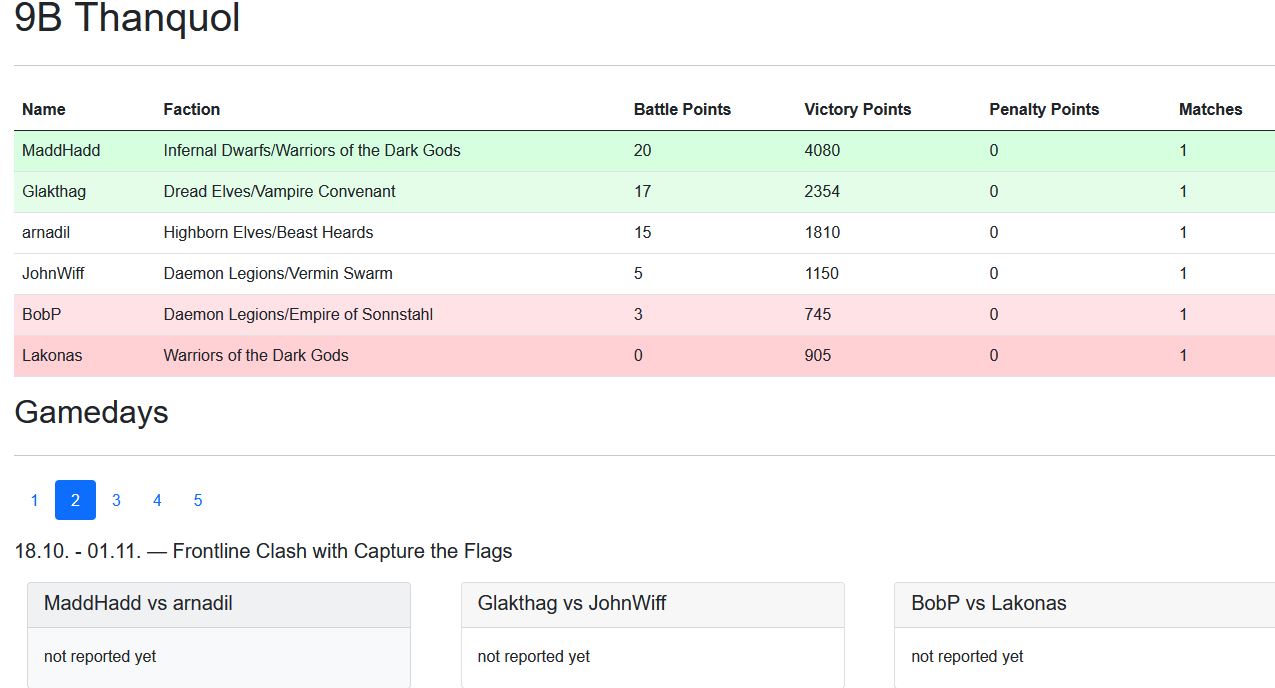This screenshot has height=688, width=1275.
Task: Click the Victory Points column header
Action: click(857, 109)
